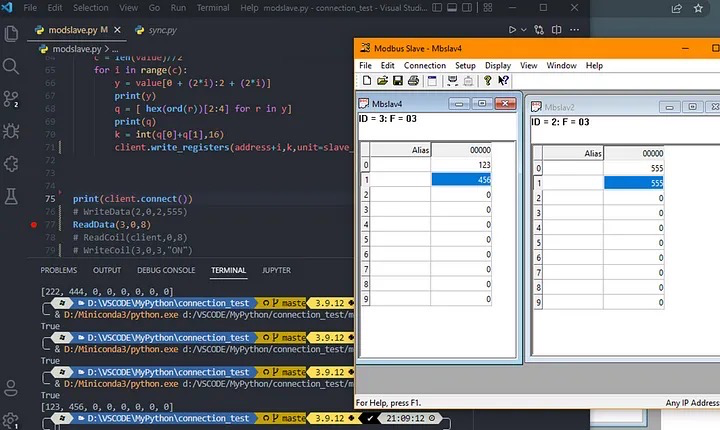Image resolution: width=720 pixels, height=430 pixels.
Task: Open the Testing flask view
Action: (11, 196)
